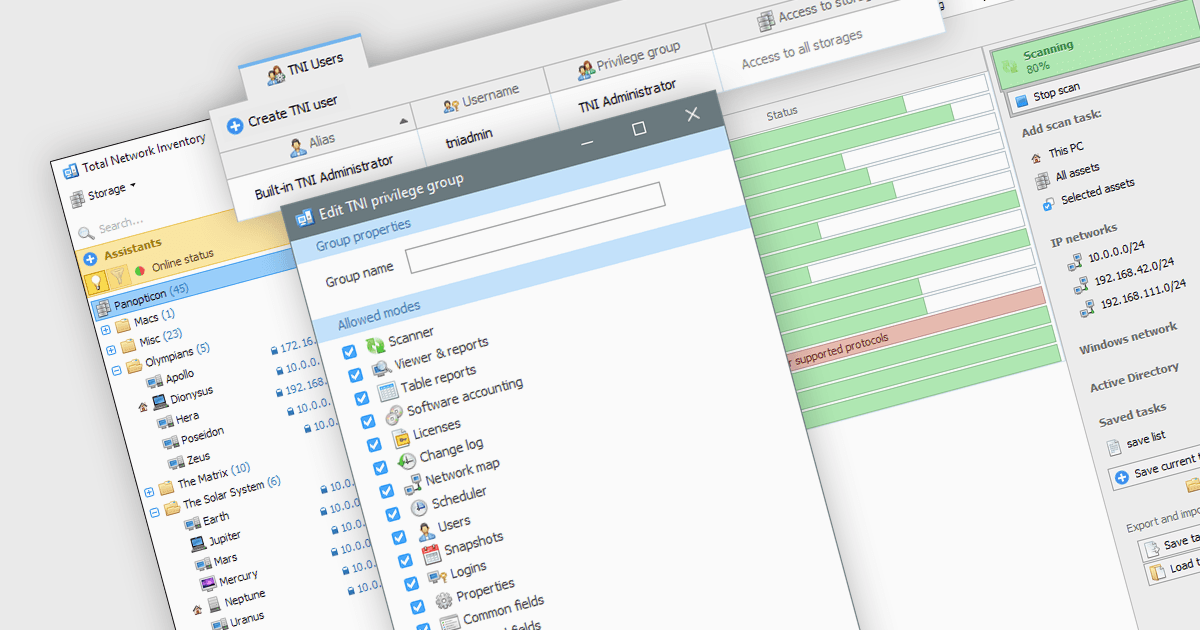The image size is (1200, 630).
Task: Uncheck the Table reports checkbox
Action: pyautogui.click(x=361, y=397)
